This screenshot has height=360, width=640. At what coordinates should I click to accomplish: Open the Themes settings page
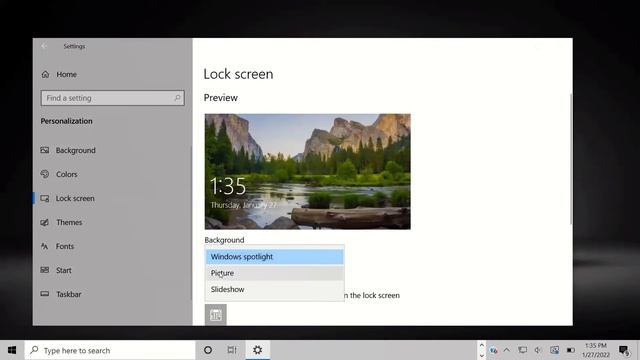click(69, 222)
